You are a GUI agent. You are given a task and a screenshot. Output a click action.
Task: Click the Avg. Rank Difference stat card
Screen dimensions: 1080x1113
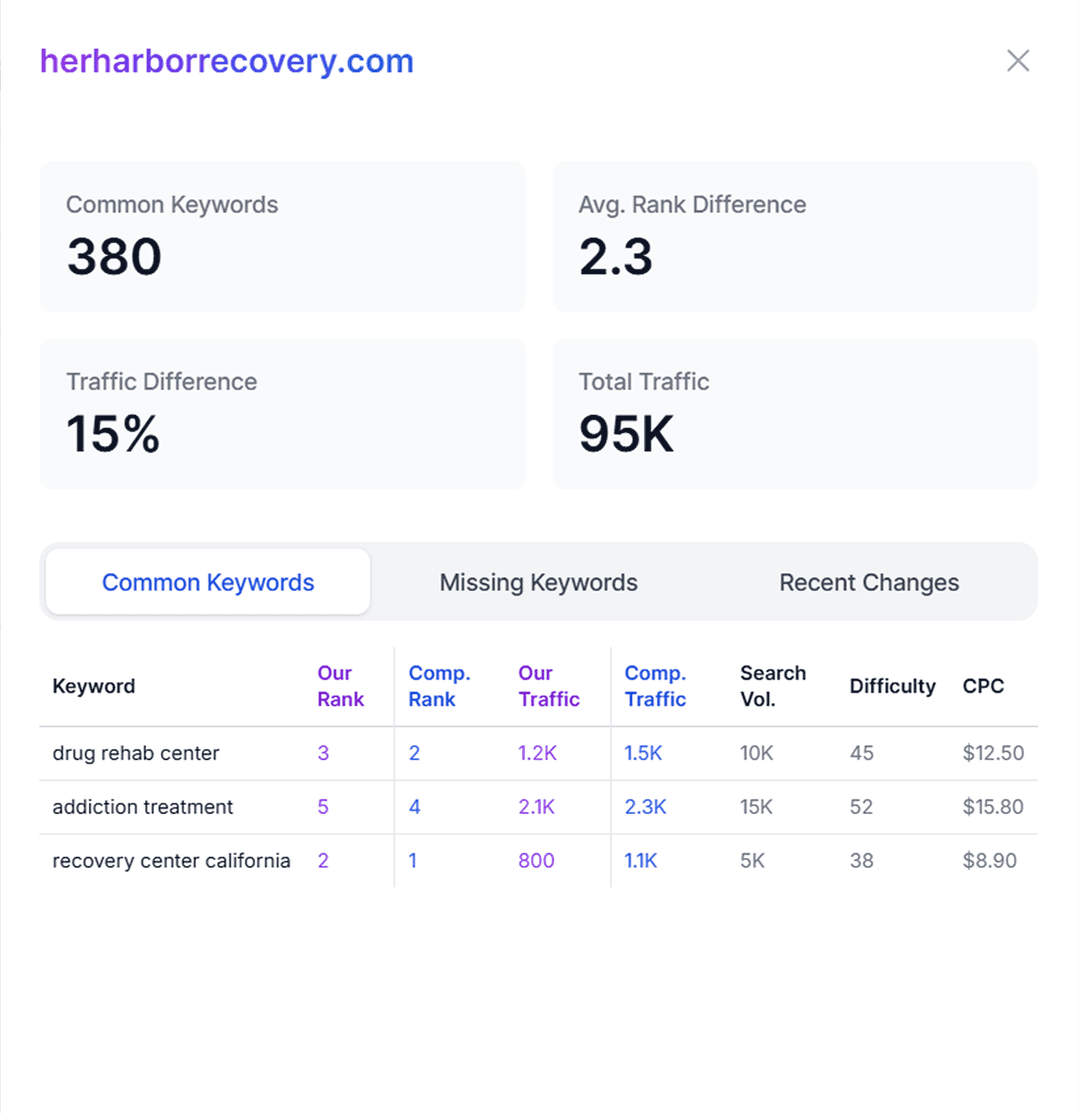point(795,237)
